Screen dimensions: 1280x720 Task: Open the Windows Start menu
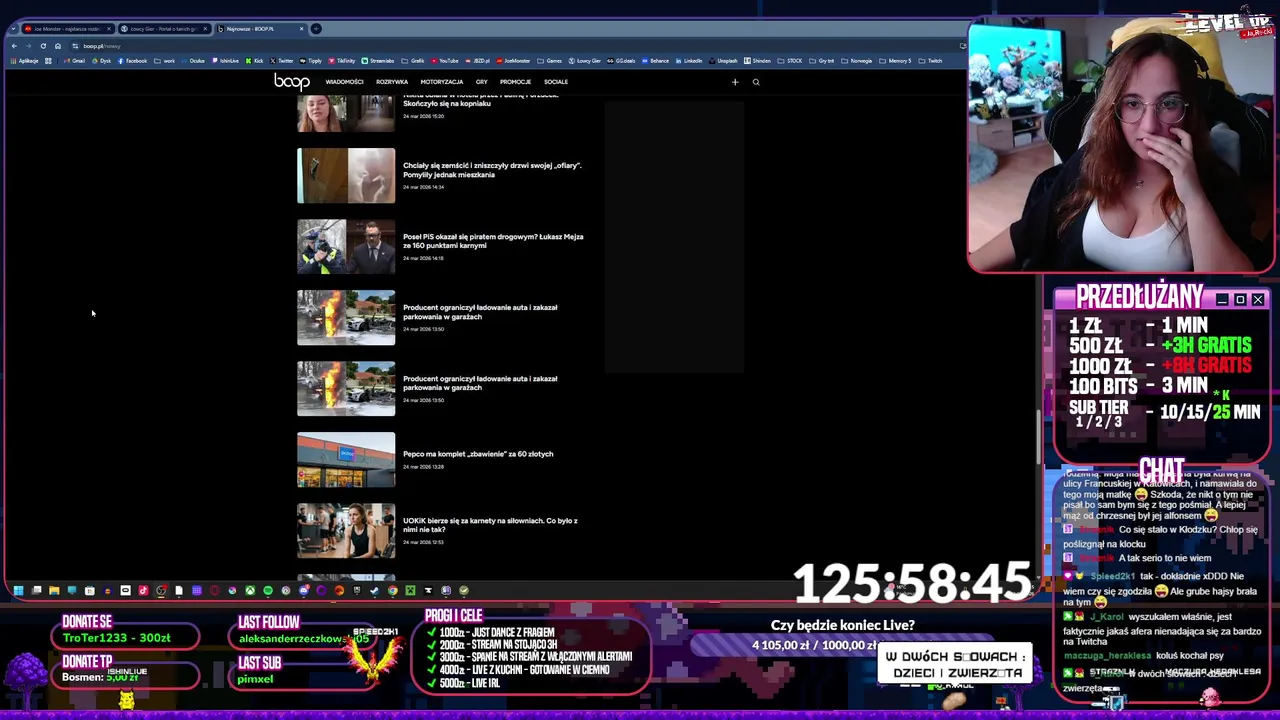pos(18,590)
